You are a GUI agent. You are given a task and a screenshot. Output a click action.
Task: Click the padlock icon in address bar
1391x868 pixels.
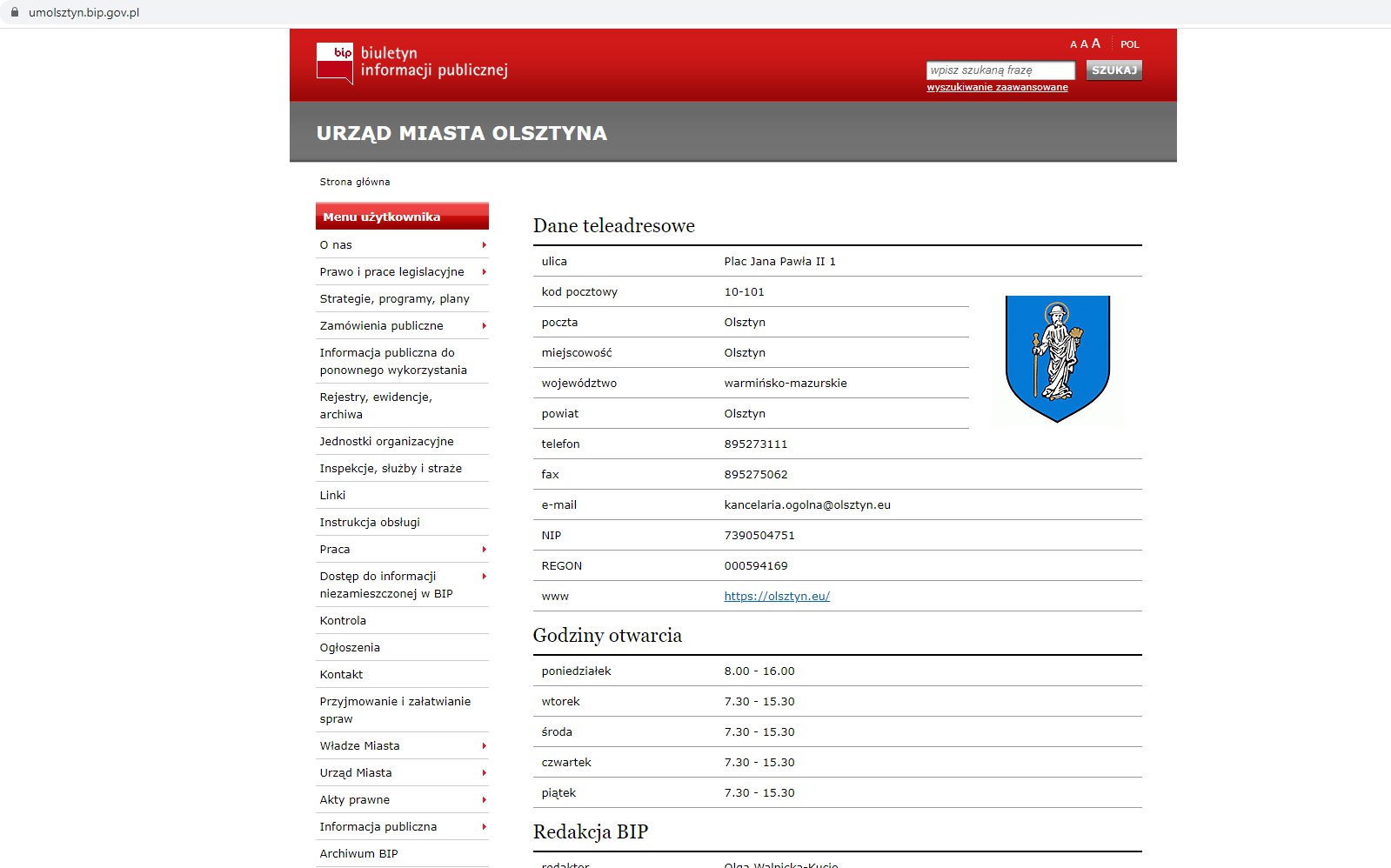tap(14, 12)
